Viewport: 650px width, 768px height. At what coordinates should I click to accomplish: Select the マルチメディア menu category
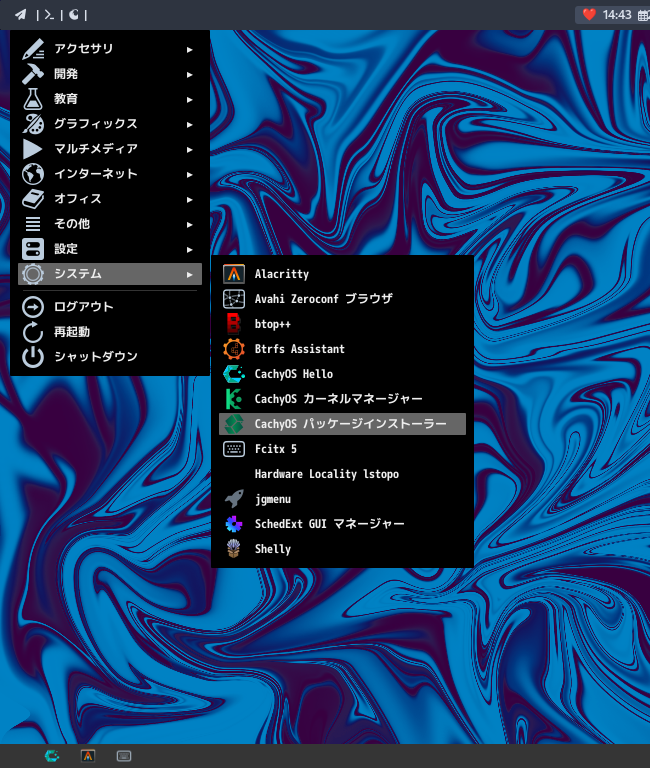tap(110, 149)
